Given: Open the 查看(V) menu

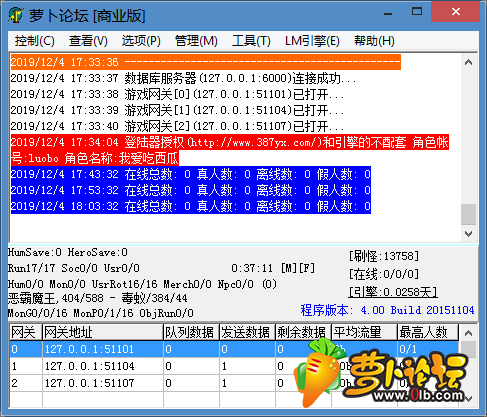Looking at the screenshot, I should click(88, 41).
